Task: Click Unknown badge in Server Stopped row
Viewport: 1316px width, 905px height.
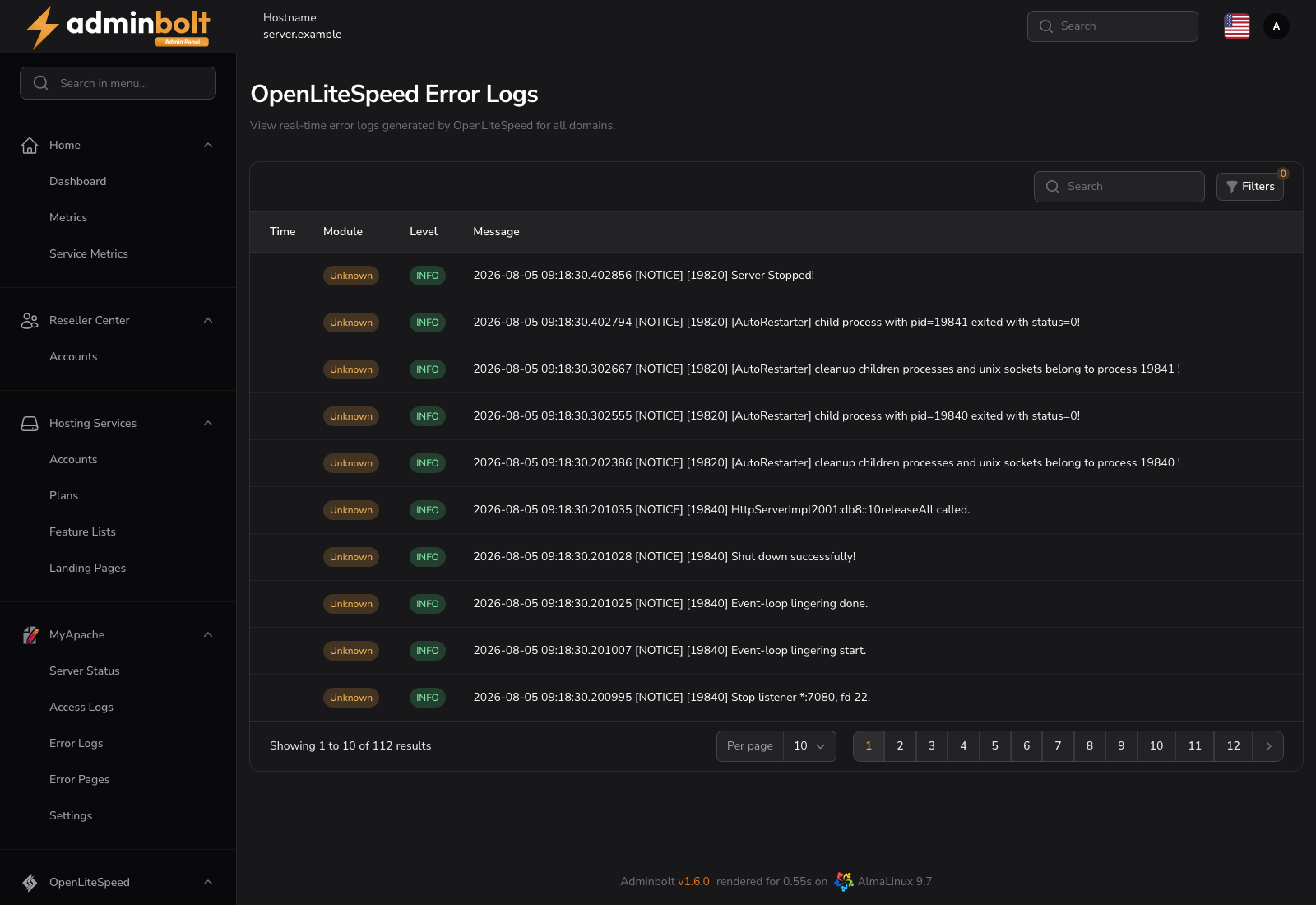Action: (x=351, y=276)
